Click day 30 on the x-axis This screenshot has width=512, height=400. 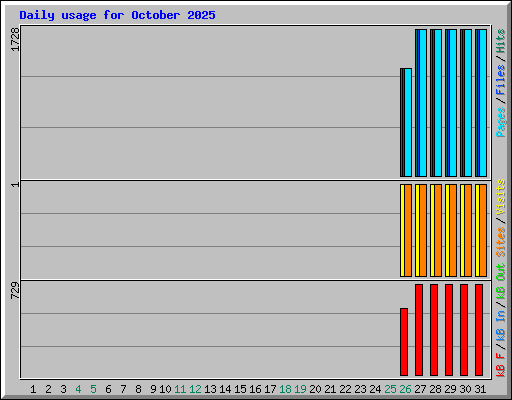point(465,389)
